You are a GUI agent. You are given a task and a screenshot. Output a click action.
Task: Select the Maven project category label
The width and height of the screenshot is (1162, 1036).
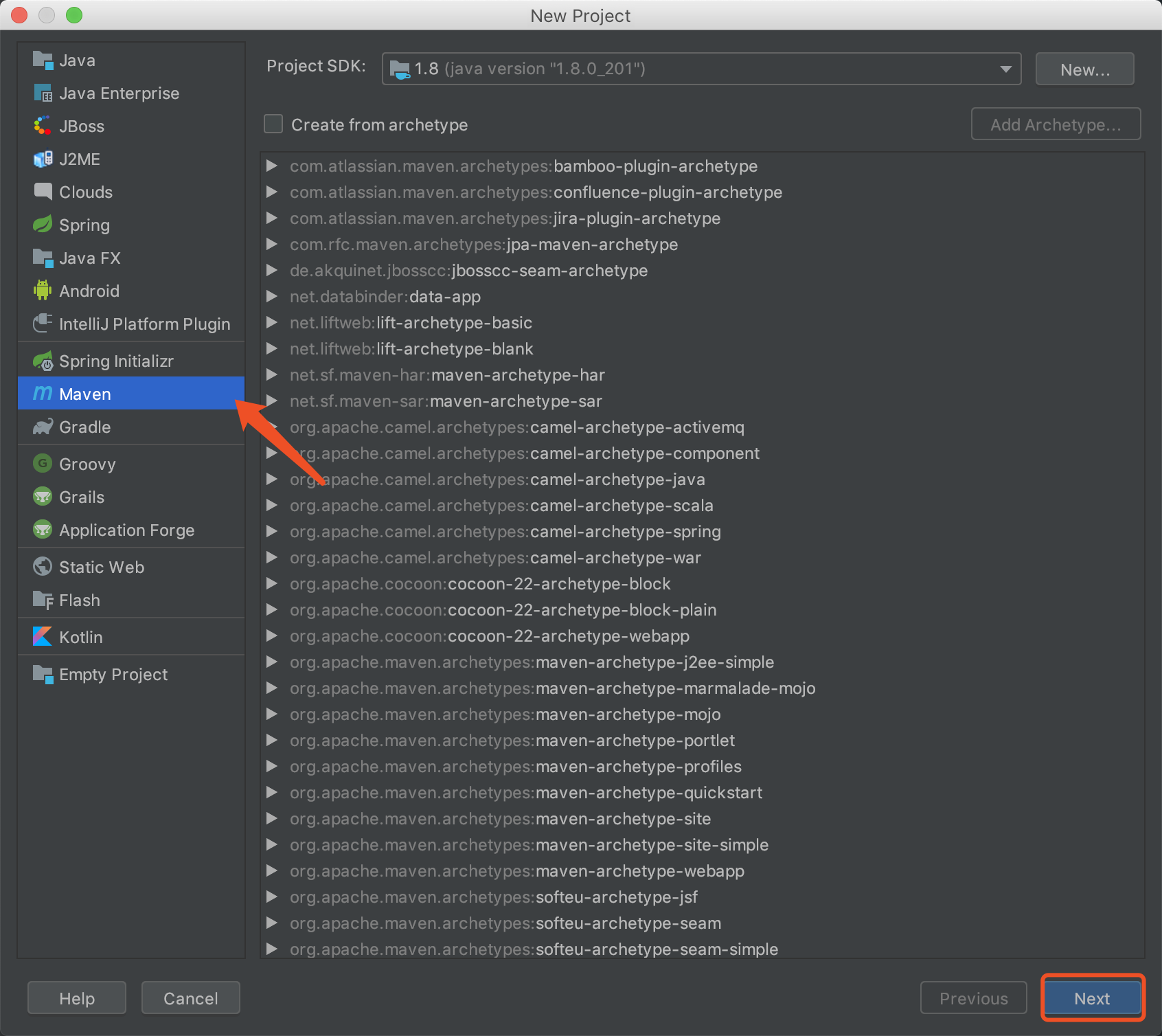point(85,394)
